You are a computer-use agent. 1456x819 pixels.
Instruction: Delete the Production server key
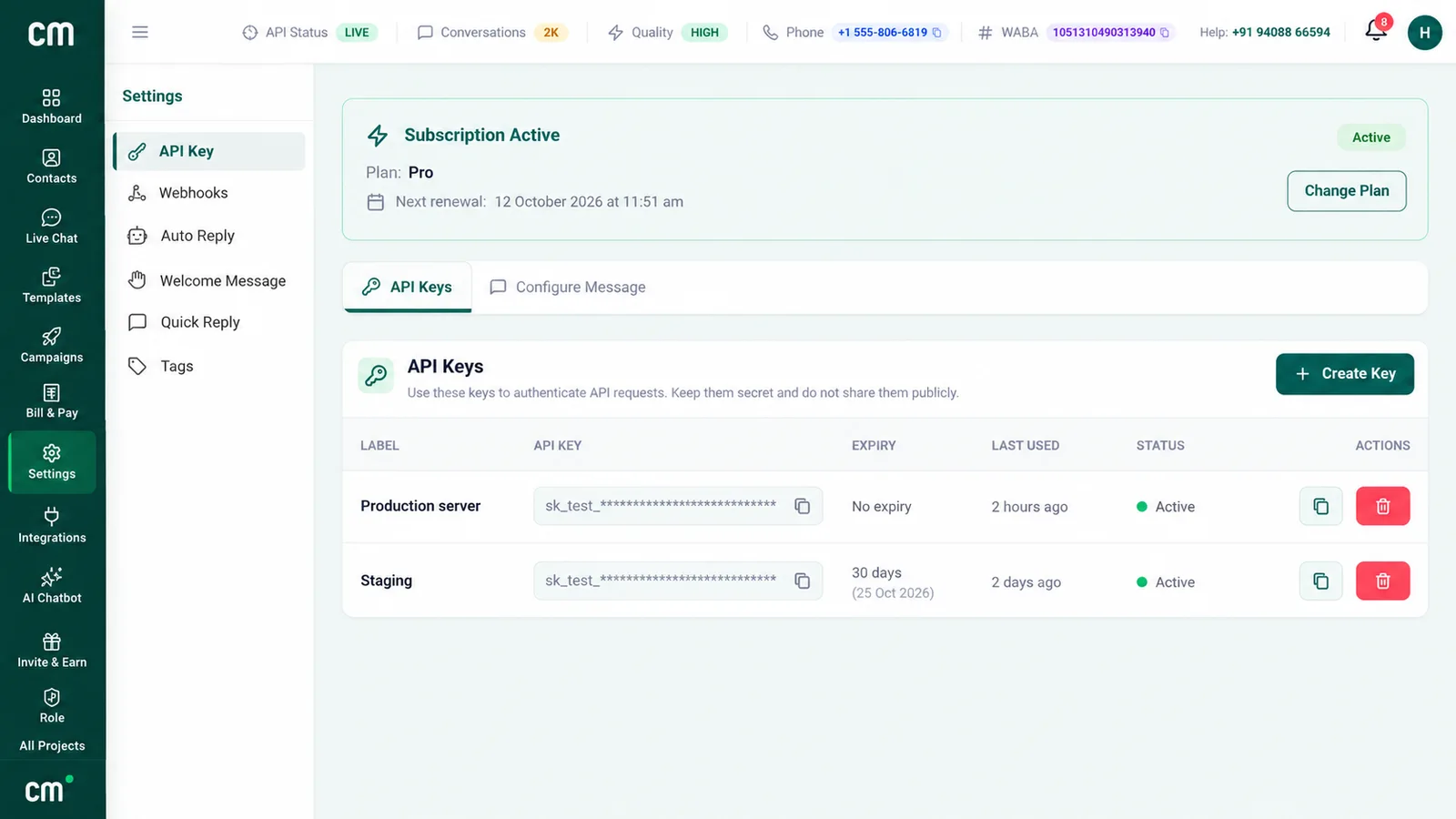[1382, 506]
